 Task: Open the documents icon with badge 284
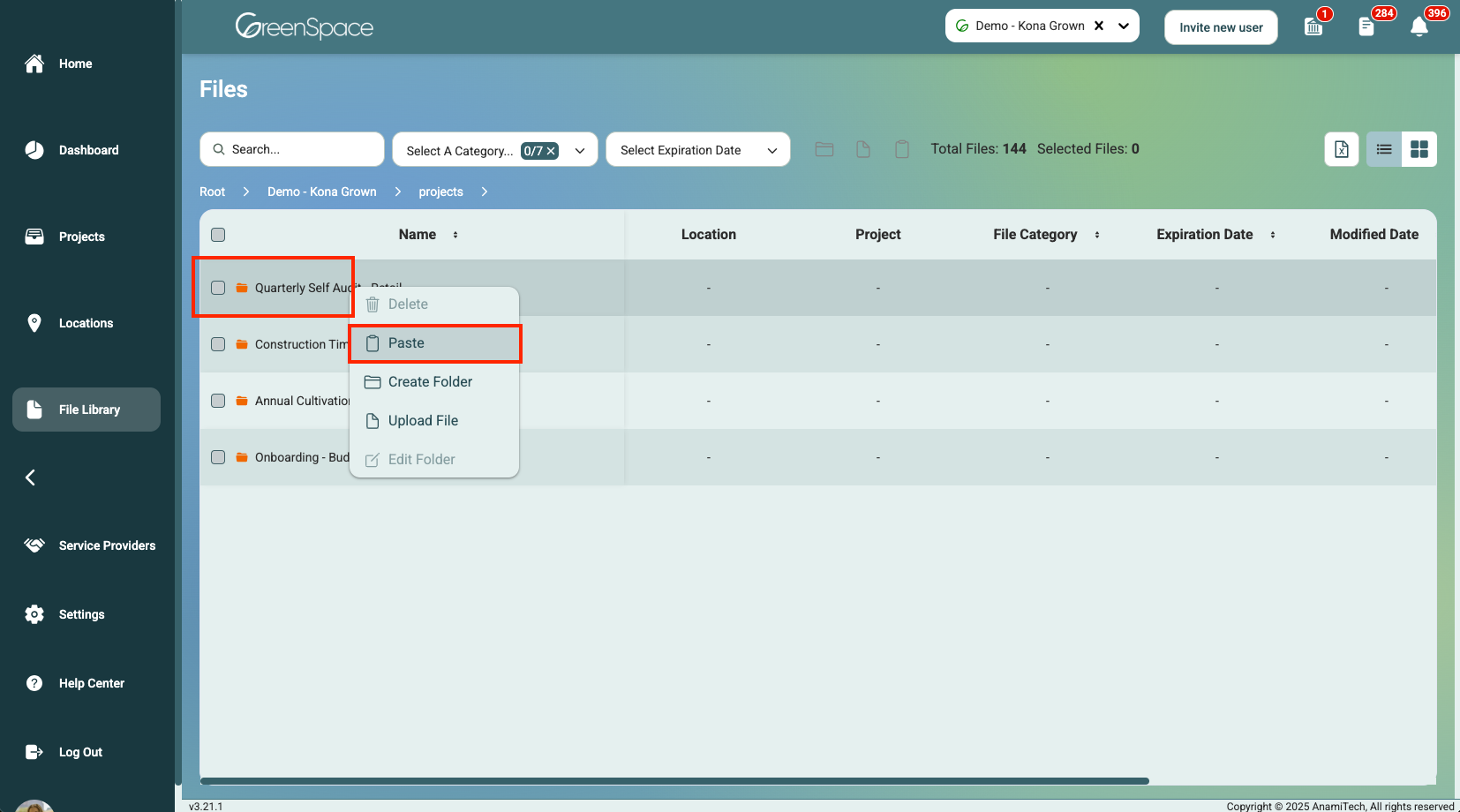[1366, 26]
